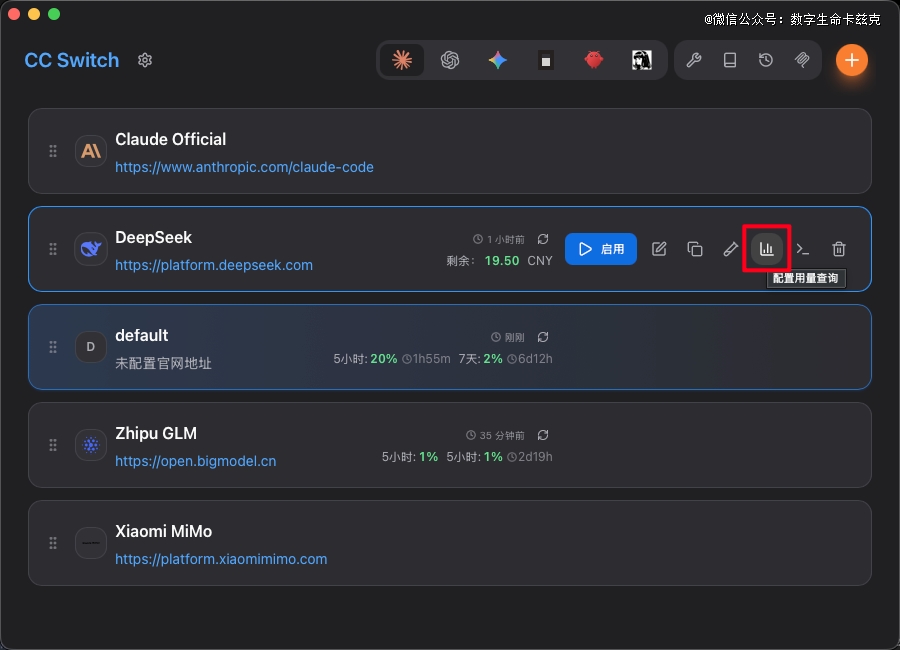Open the platform.xiaomimimo.com link

[221, 559]
